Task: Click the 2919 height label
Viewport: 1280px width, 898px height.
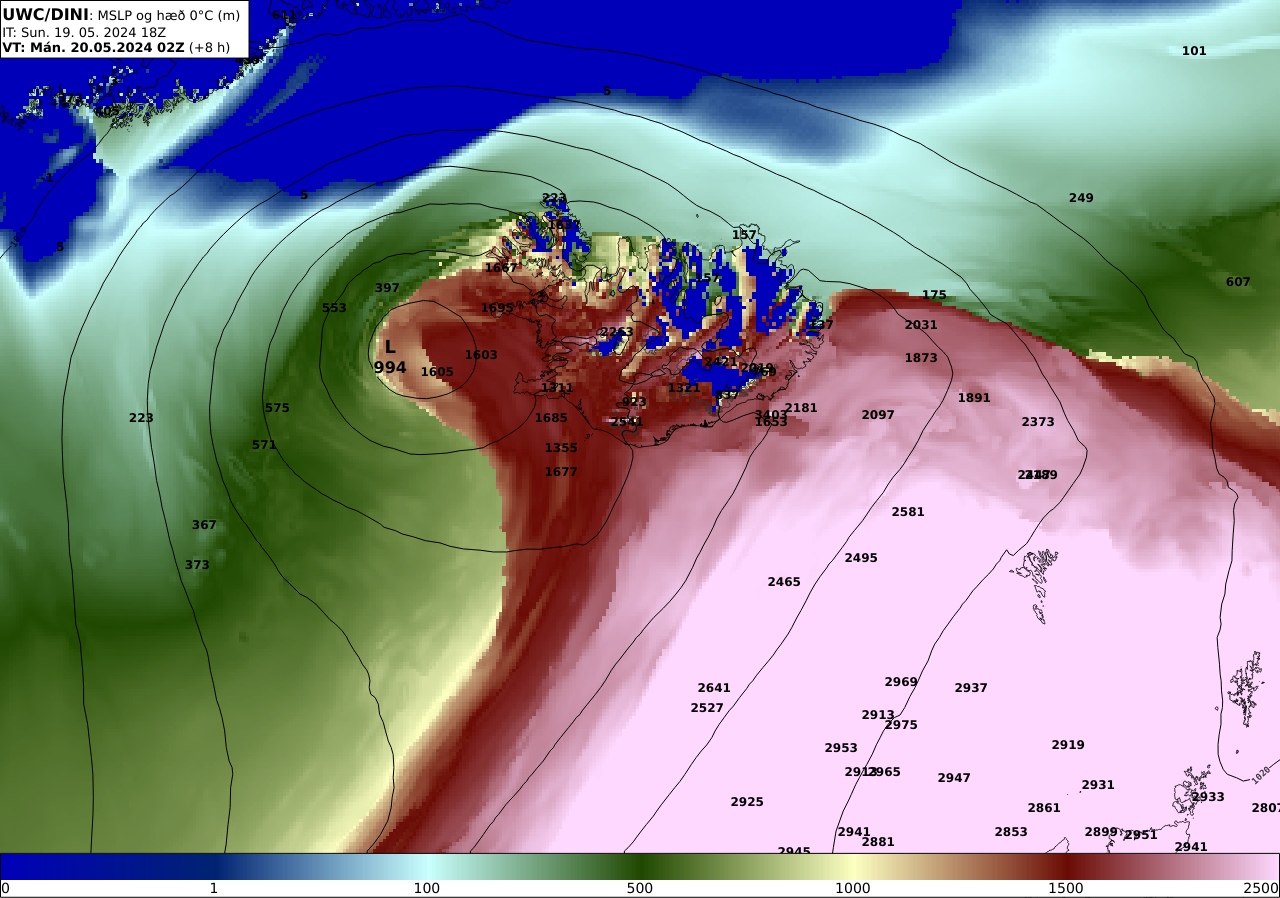Action: point(1068,745)
